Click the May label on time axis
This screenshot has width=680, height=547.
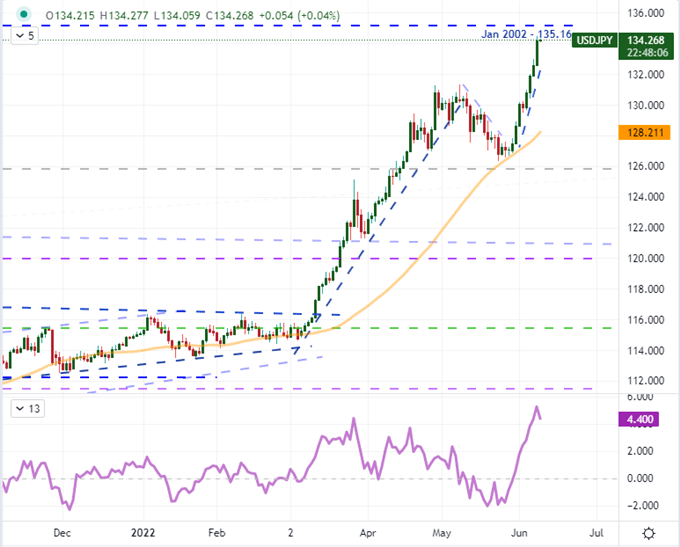(441, 533)
